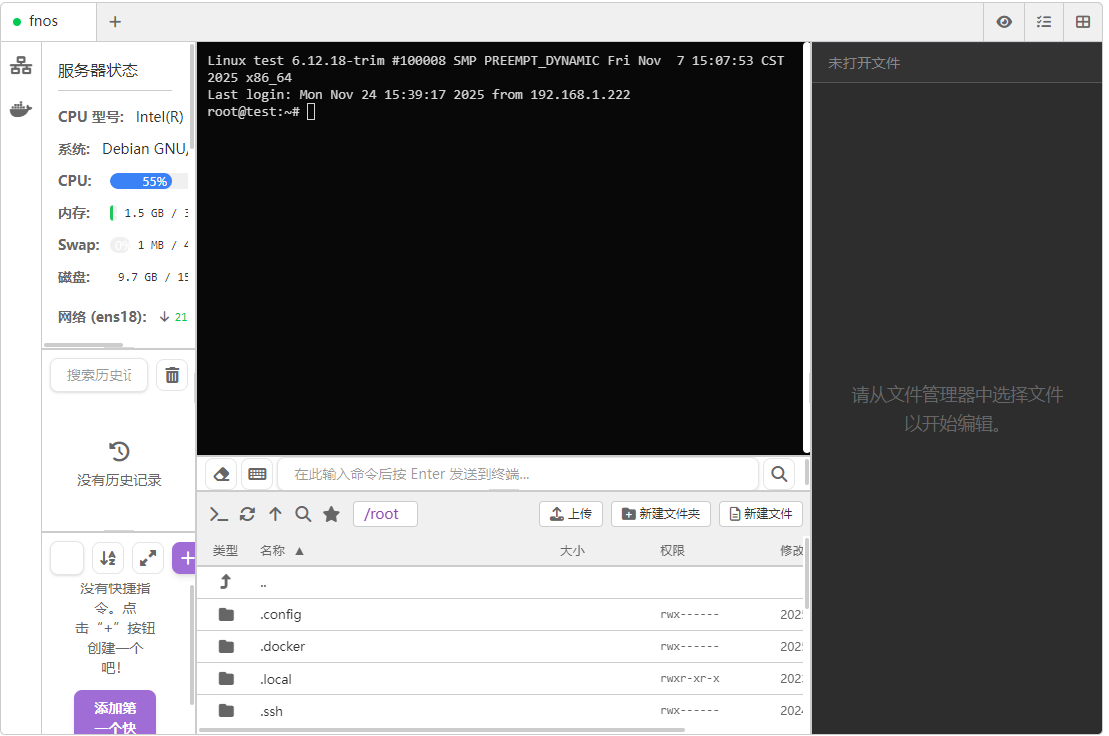The image size is (1109, 736).
Task: Open the file manager favorites star
Action: click(x=331, y=514)
